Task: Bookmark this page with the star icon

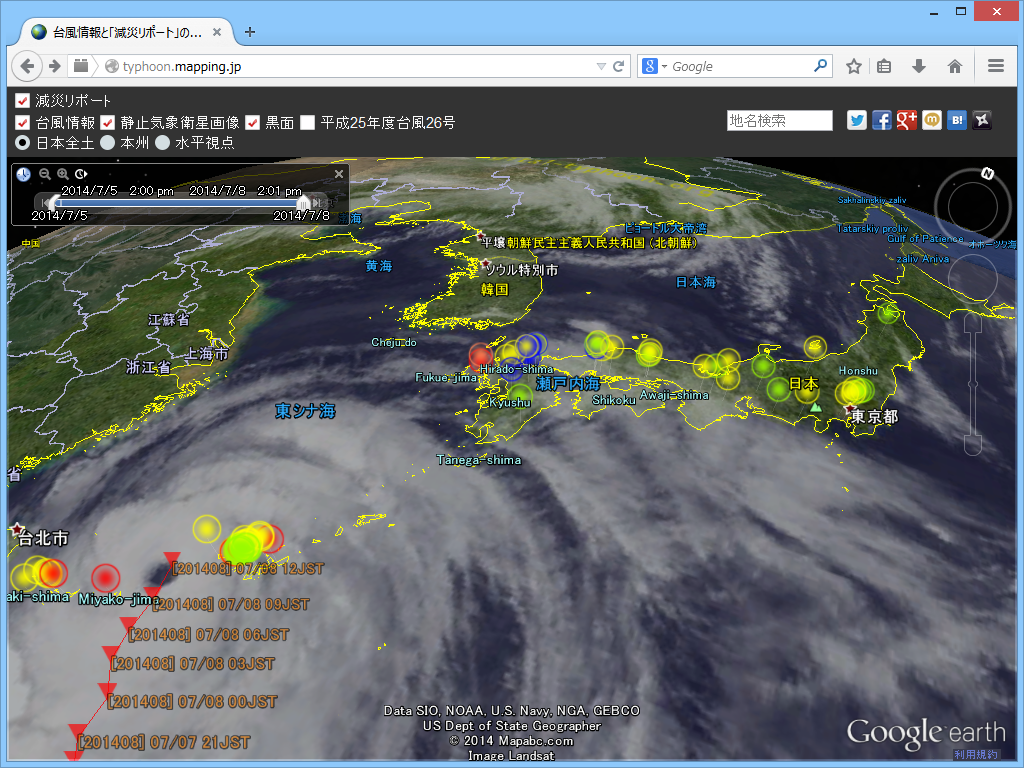Action: tap(854, 66)
